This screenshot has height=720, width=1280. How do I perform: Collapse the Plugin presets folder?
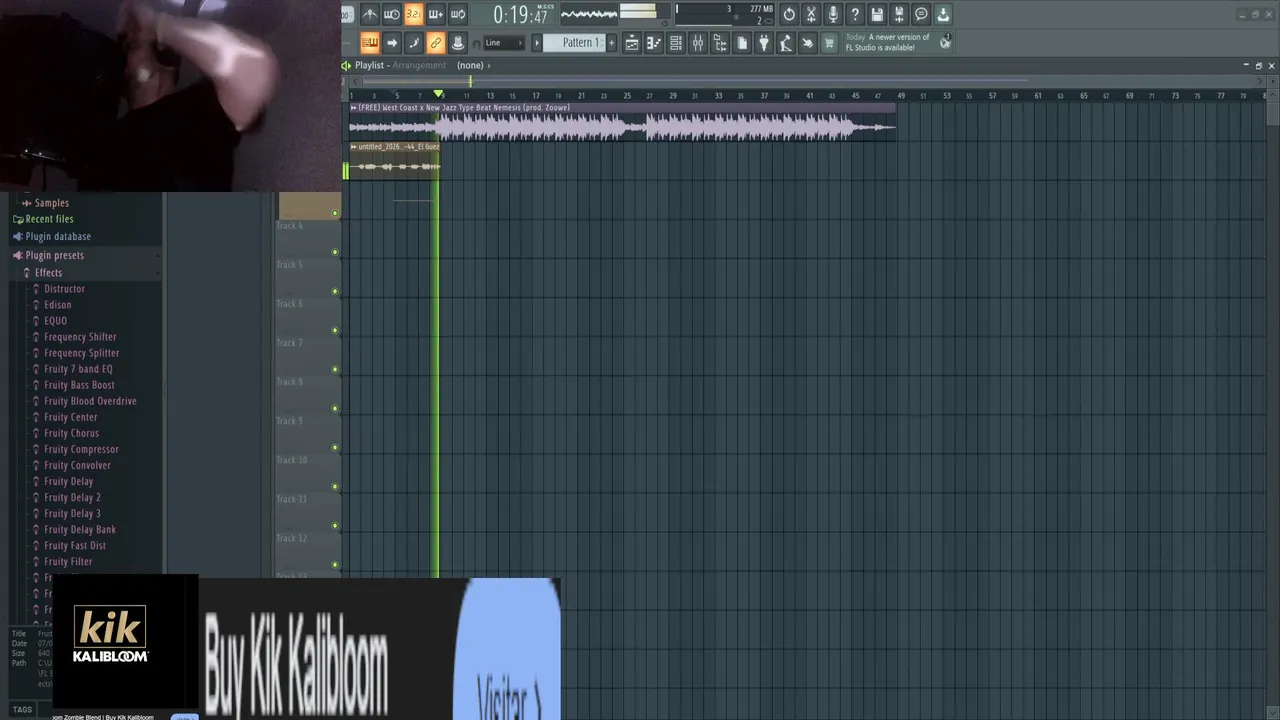point(54,255)
